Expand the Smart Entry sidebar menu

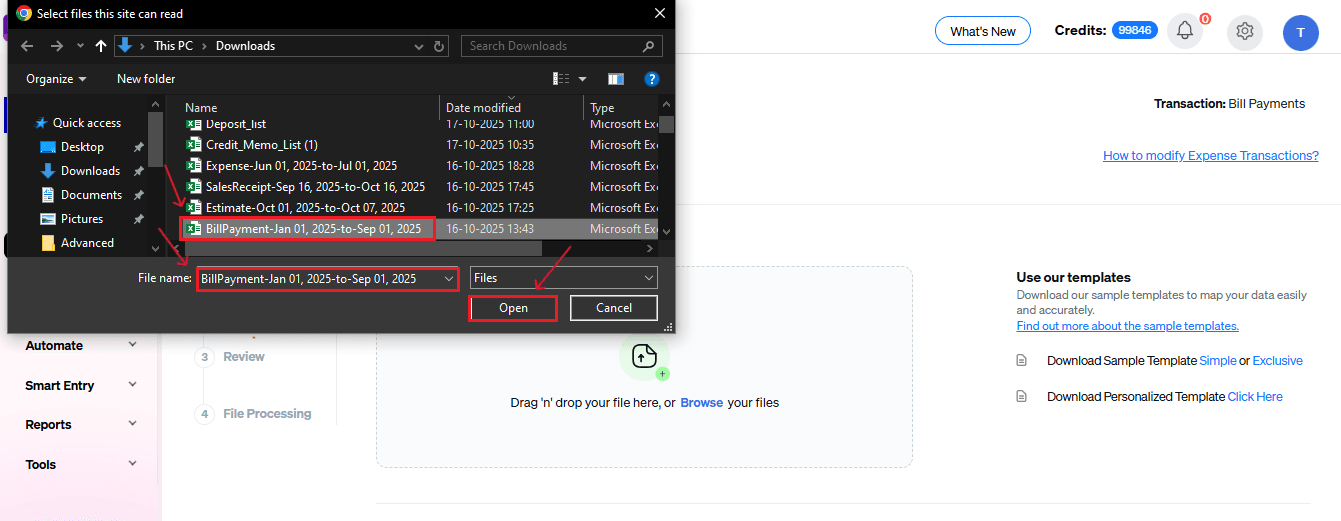[x=82, y=386]
